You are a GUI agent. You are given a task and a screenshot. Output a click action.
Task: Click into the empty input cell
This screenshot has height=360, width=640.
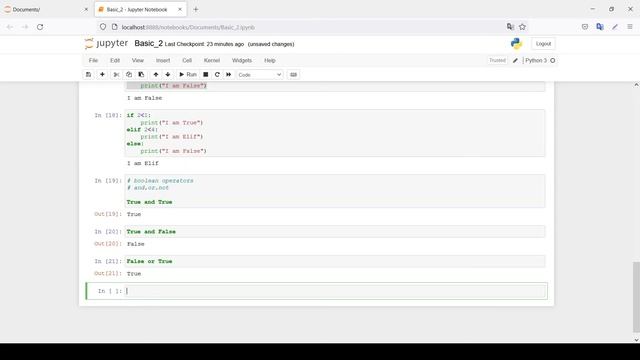pyautogui.click(x=335, y=291)
